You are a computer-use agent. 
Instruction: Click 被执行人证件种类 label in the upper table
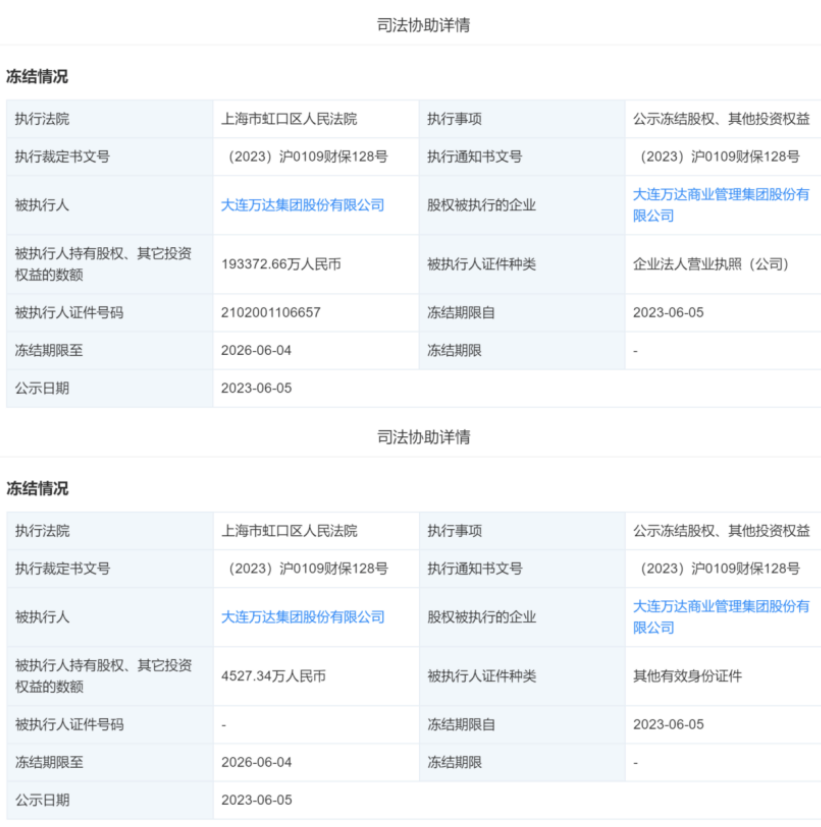coord(481,264)
